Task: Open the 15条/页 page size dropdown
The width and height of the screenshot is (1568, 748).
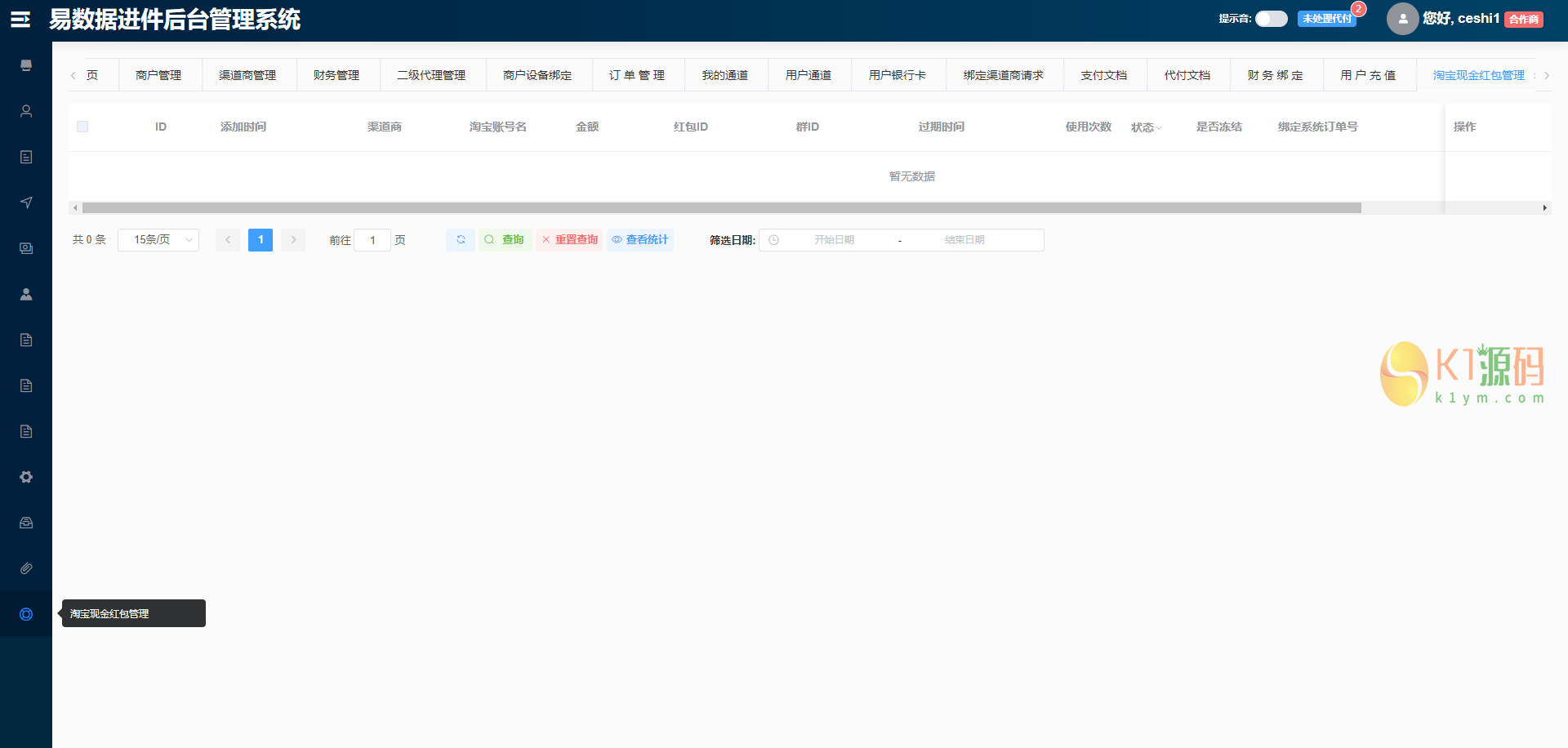Action: [x=158, y=240]
